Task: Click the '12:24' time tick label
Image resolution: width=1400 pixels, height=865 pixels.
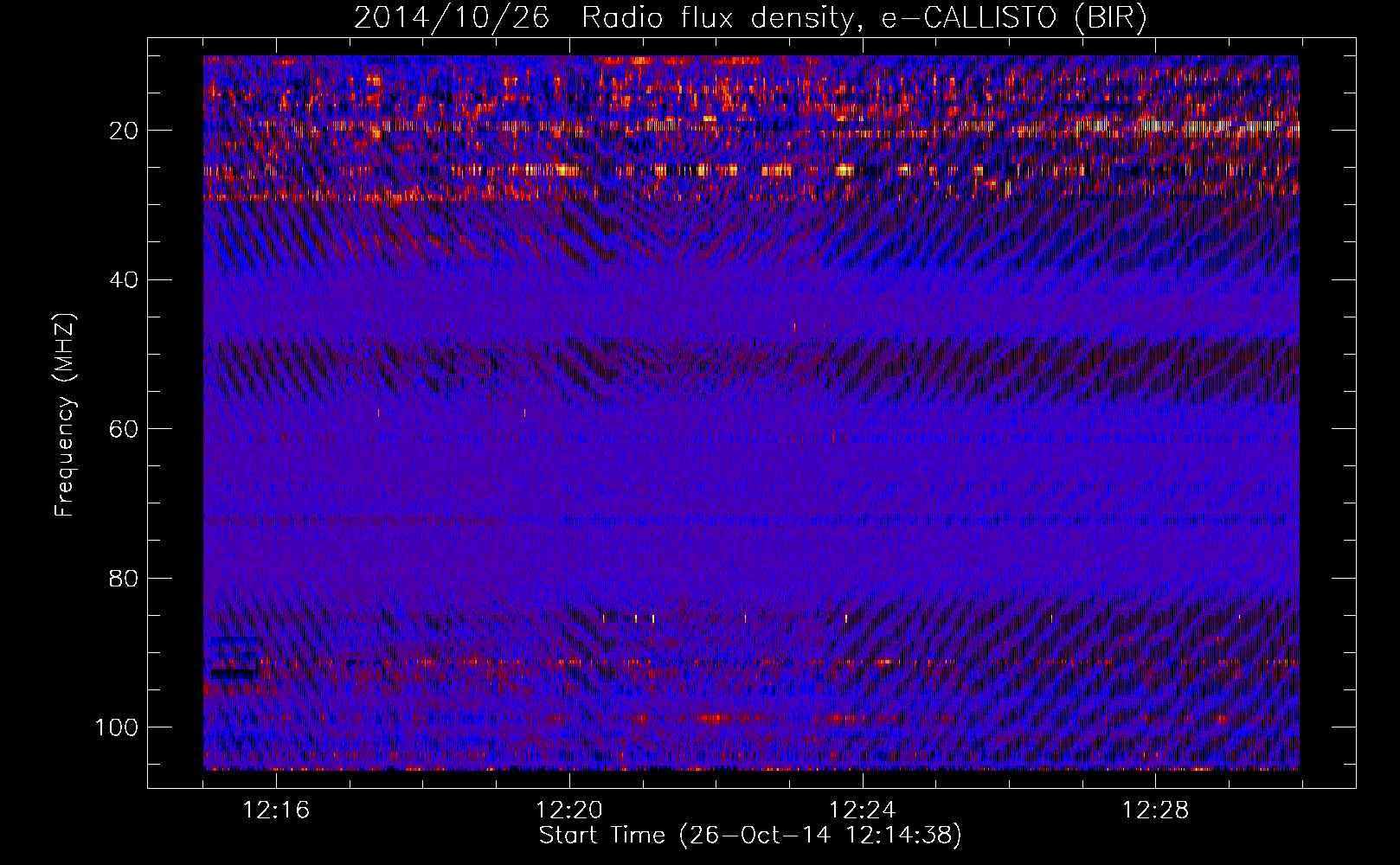Action: pyautogui.click(x=863, y=811)
